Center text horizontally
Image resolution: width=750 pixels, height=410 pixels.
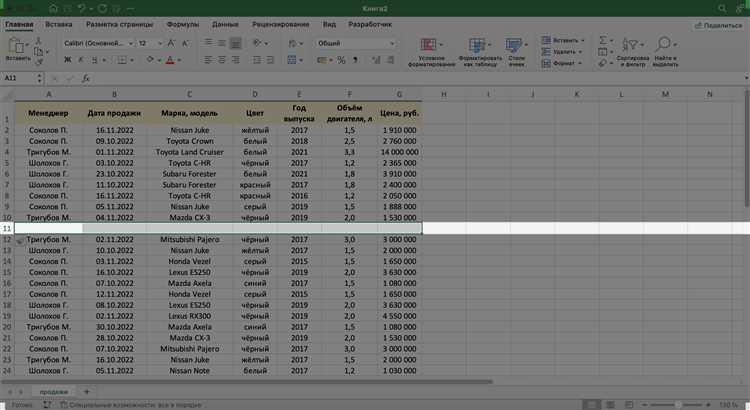[x=222, y=60]
